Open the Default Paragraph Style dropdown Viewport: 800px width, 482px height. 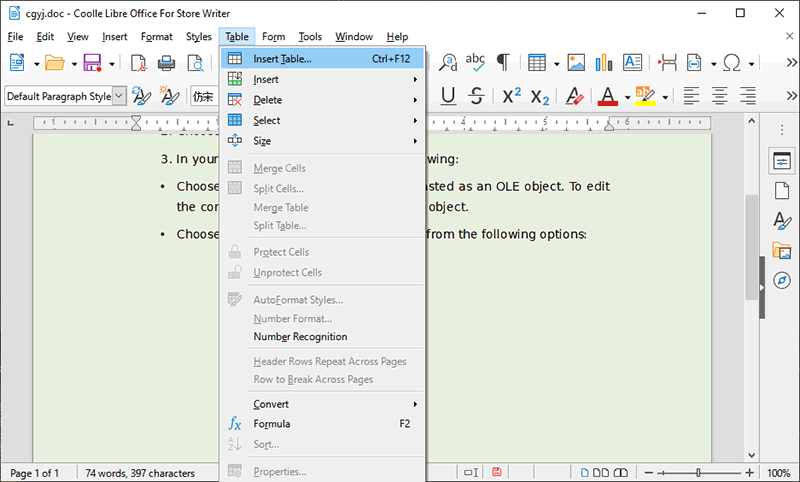[119, 97]
